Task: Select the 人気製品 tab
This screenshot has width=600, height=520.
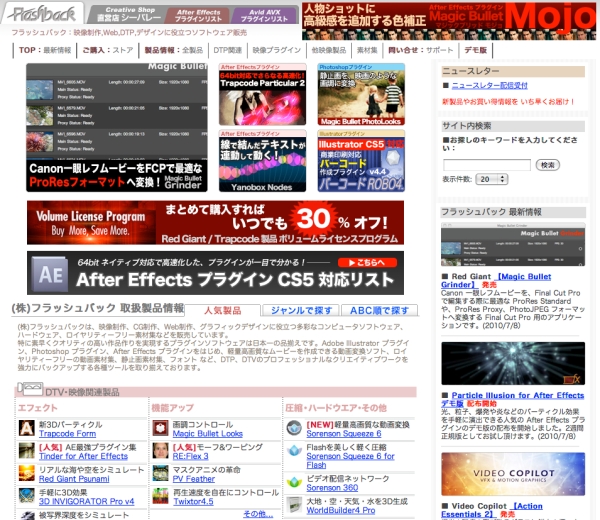Action: (225, 311)
